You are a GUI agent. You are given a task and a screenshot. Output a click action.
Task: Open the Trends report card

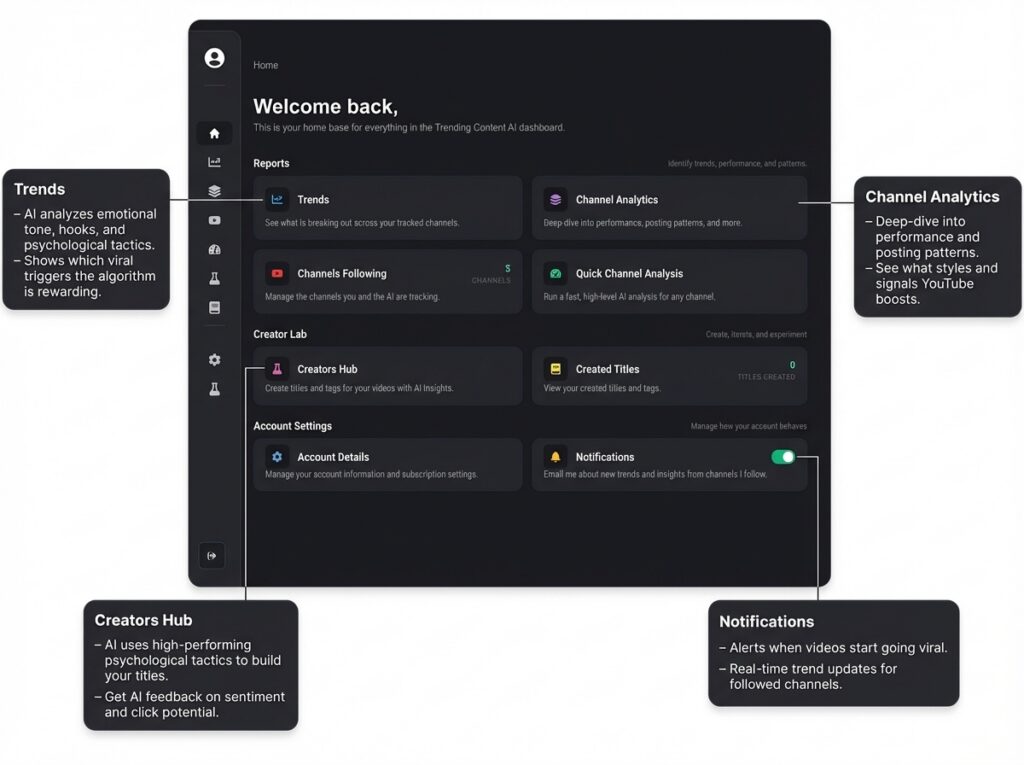tap(387, 208)
